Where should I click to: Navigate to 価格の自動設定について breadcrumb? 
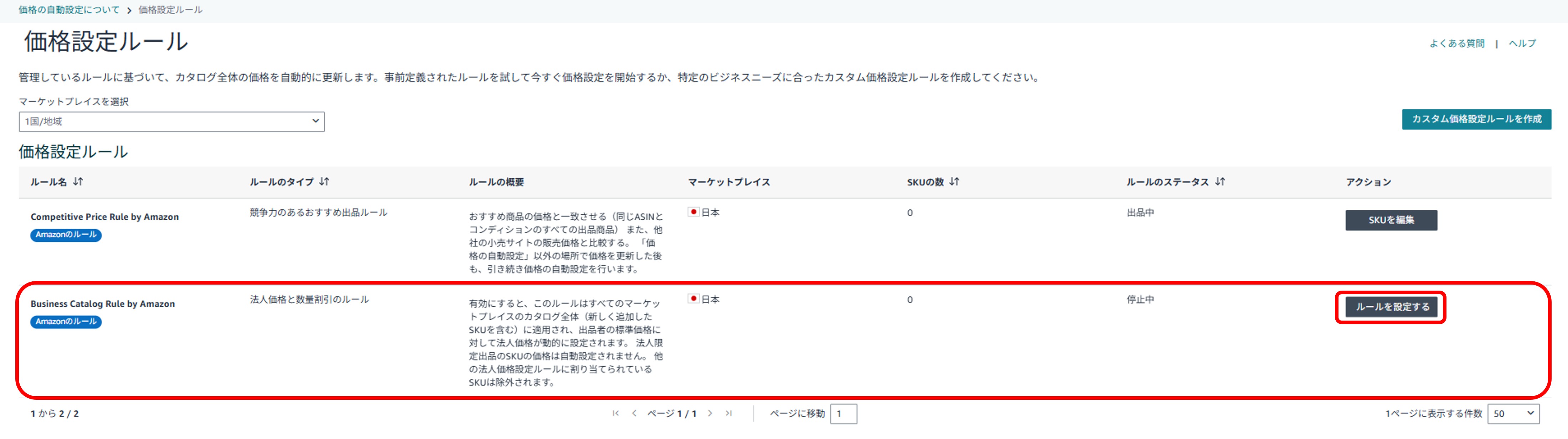69,10
